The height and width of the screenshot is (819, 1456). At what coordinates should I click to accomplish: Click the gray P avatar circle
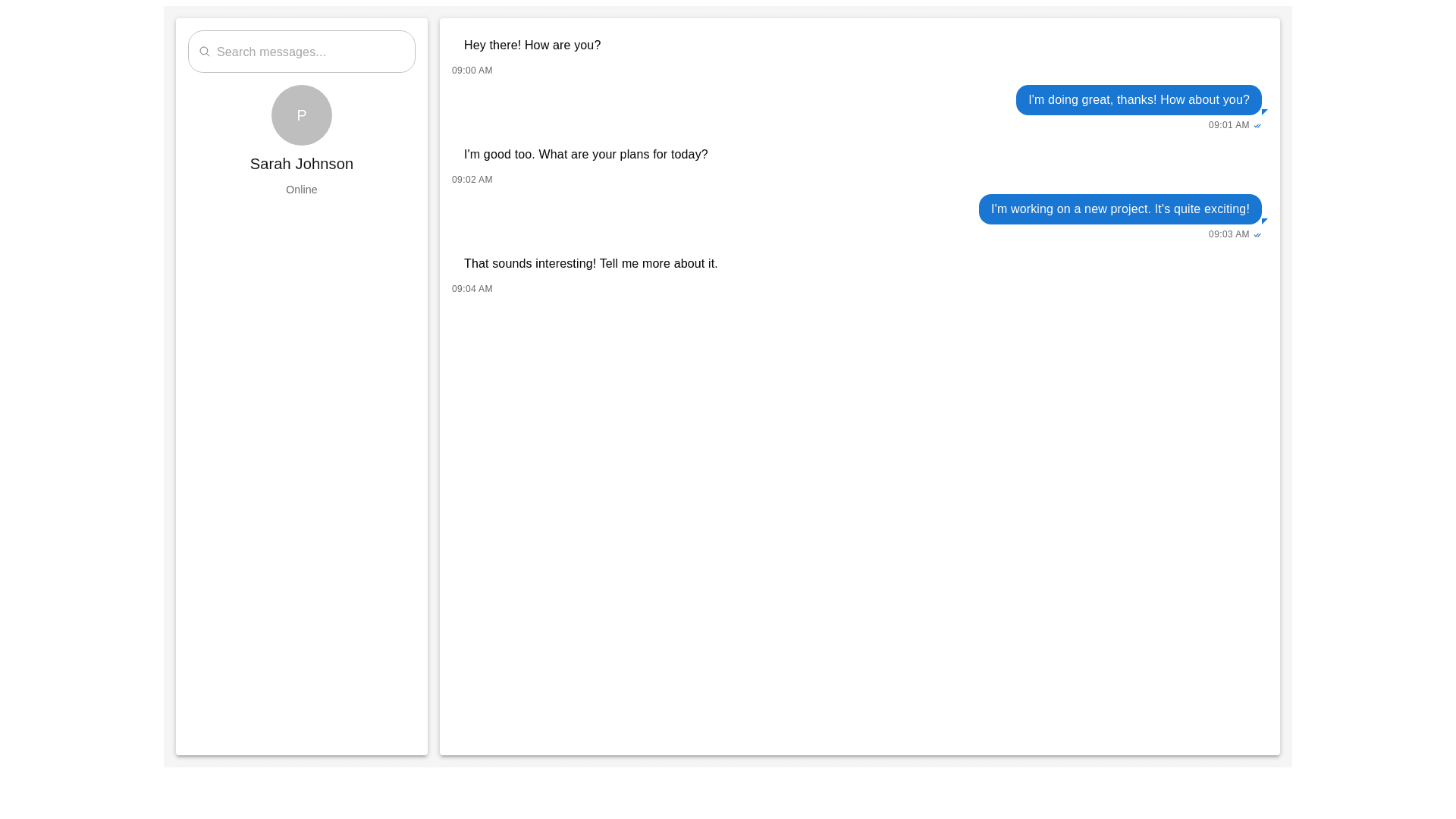301,115
